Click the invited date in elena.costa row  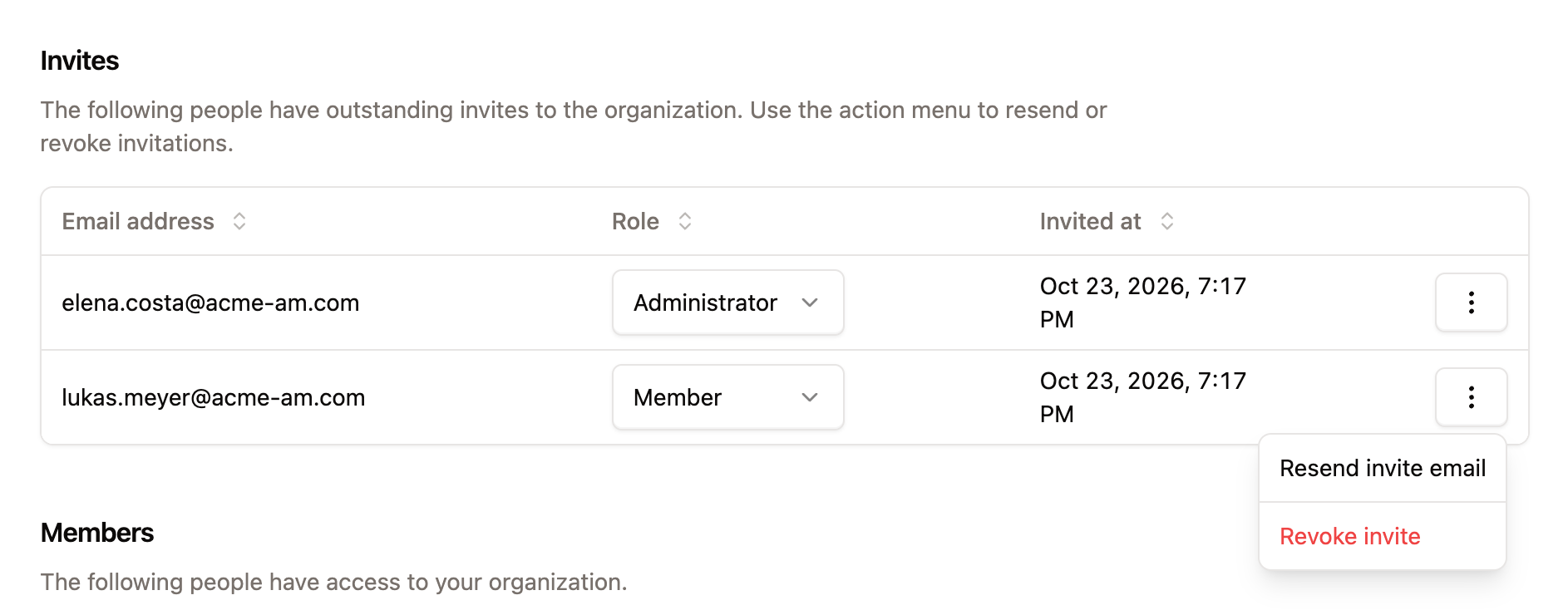1143,303
